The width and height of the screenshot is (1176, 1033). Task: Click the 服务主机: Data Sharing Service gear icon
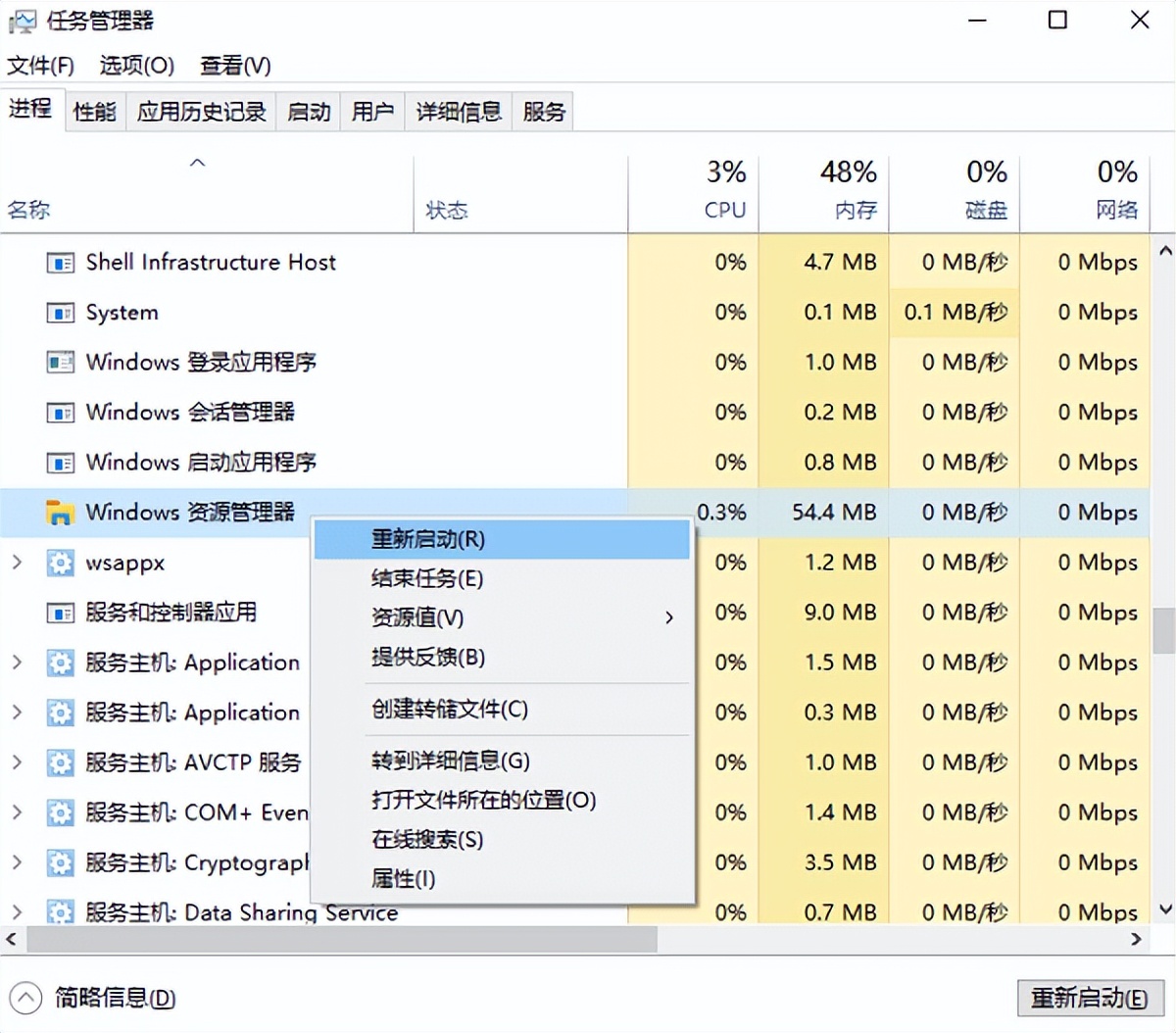[x=61, y=912]
